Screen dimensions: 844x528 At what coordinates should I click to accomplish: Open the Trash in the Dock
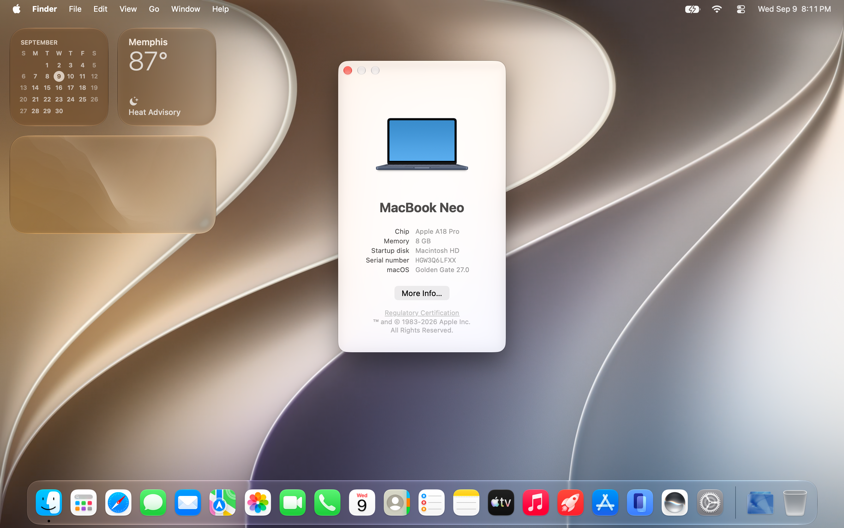pos(794,503)
